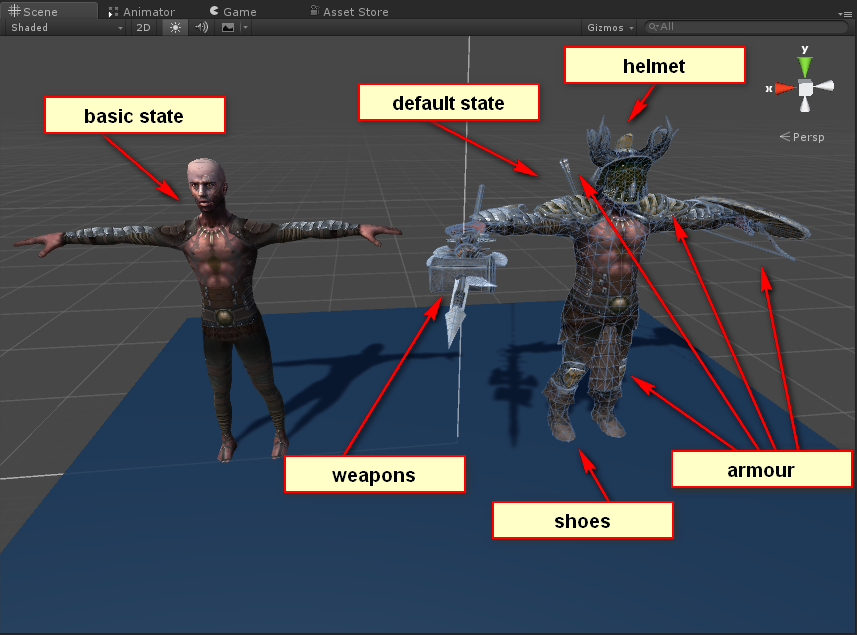Toggle 2D view mode
The height and width of the screenshot is (635, 857).
pos(142,27)
